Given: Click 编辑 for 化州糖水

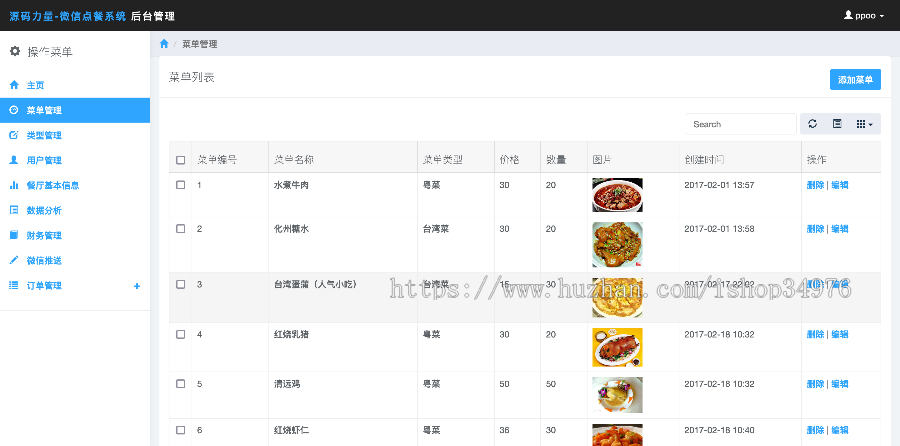Looking at the screenshot, I should tap(840, 228).
